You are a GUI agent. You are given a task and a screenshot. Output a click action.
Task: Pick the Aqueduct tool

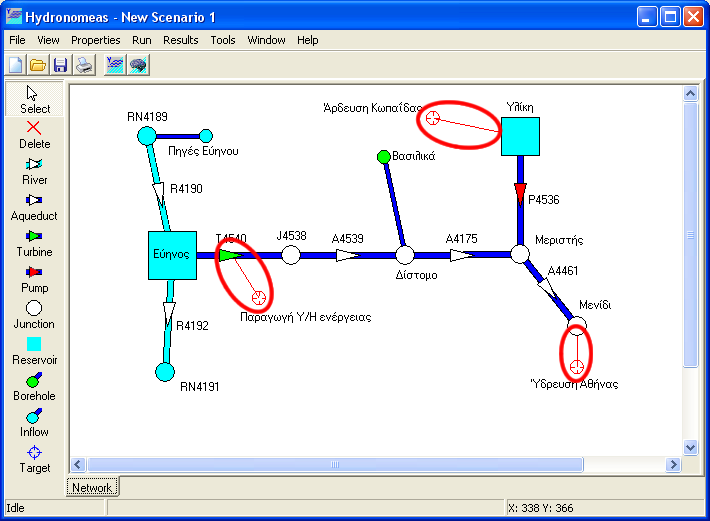[34, 207]
